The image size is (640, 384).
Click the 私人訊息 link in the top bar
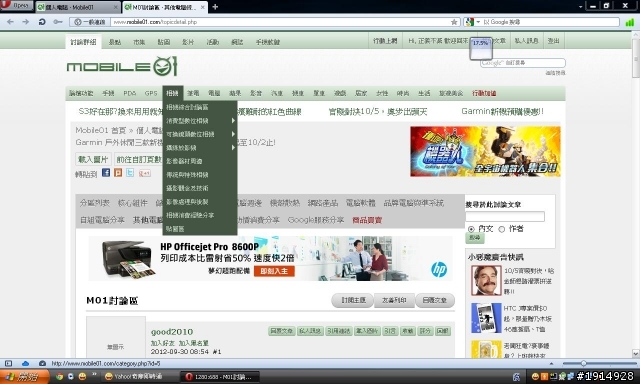[x=526, y=41]
